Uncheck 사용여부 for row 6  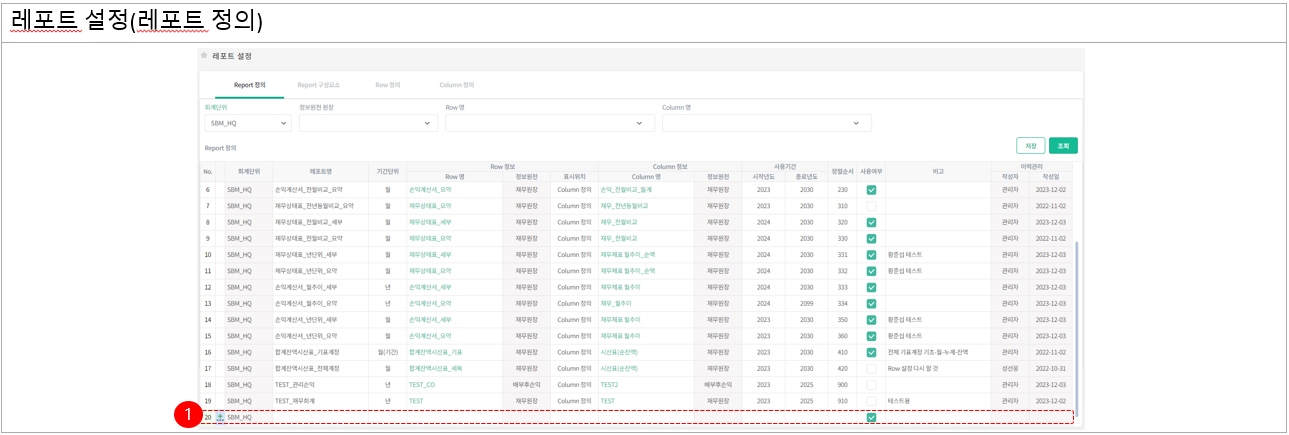pyautogui.click(x=871, y=189)
